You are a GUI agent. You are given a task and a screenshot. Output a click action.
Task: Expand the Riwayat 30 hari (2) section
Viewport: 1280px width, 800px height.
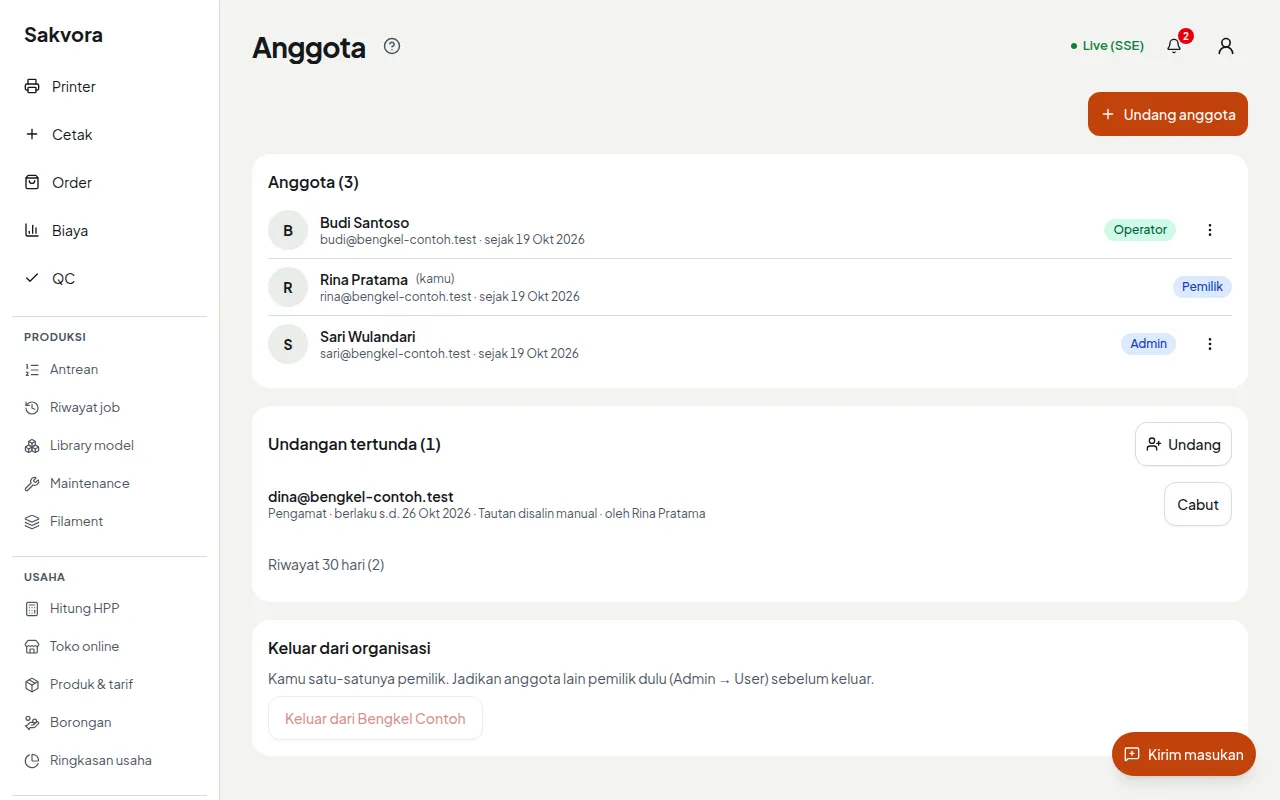(326, 565)
